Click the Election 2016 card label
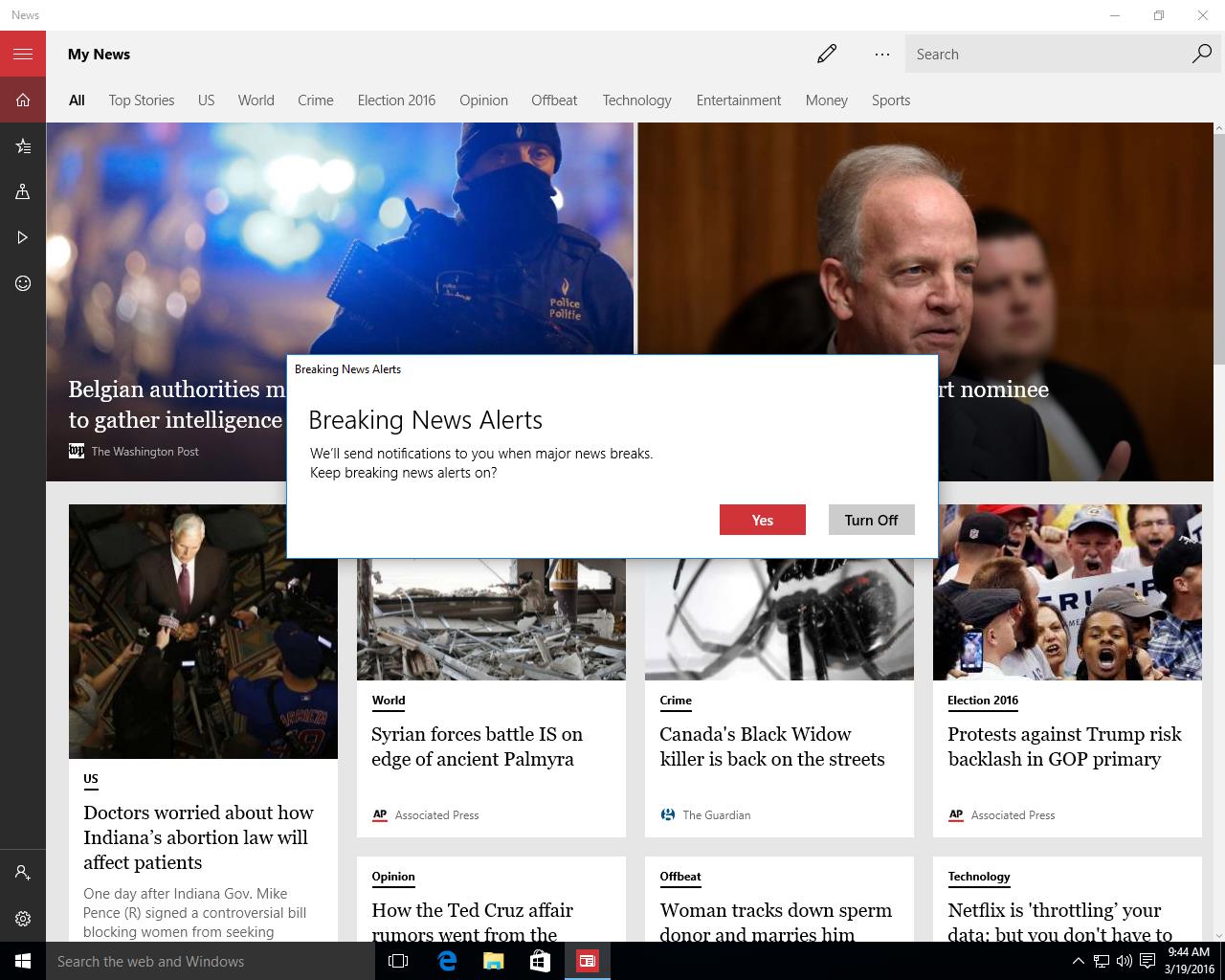The width and height of the screenshot is (1225, 980). tap(983, 700)
